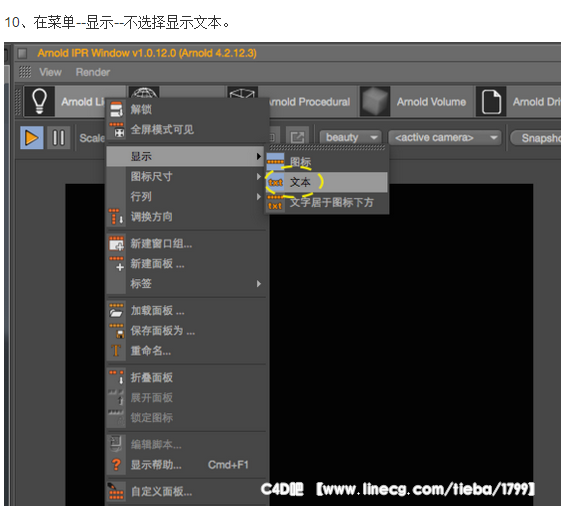Click the Arnold IPR Window title checkbox icon

tap(23, 53)
